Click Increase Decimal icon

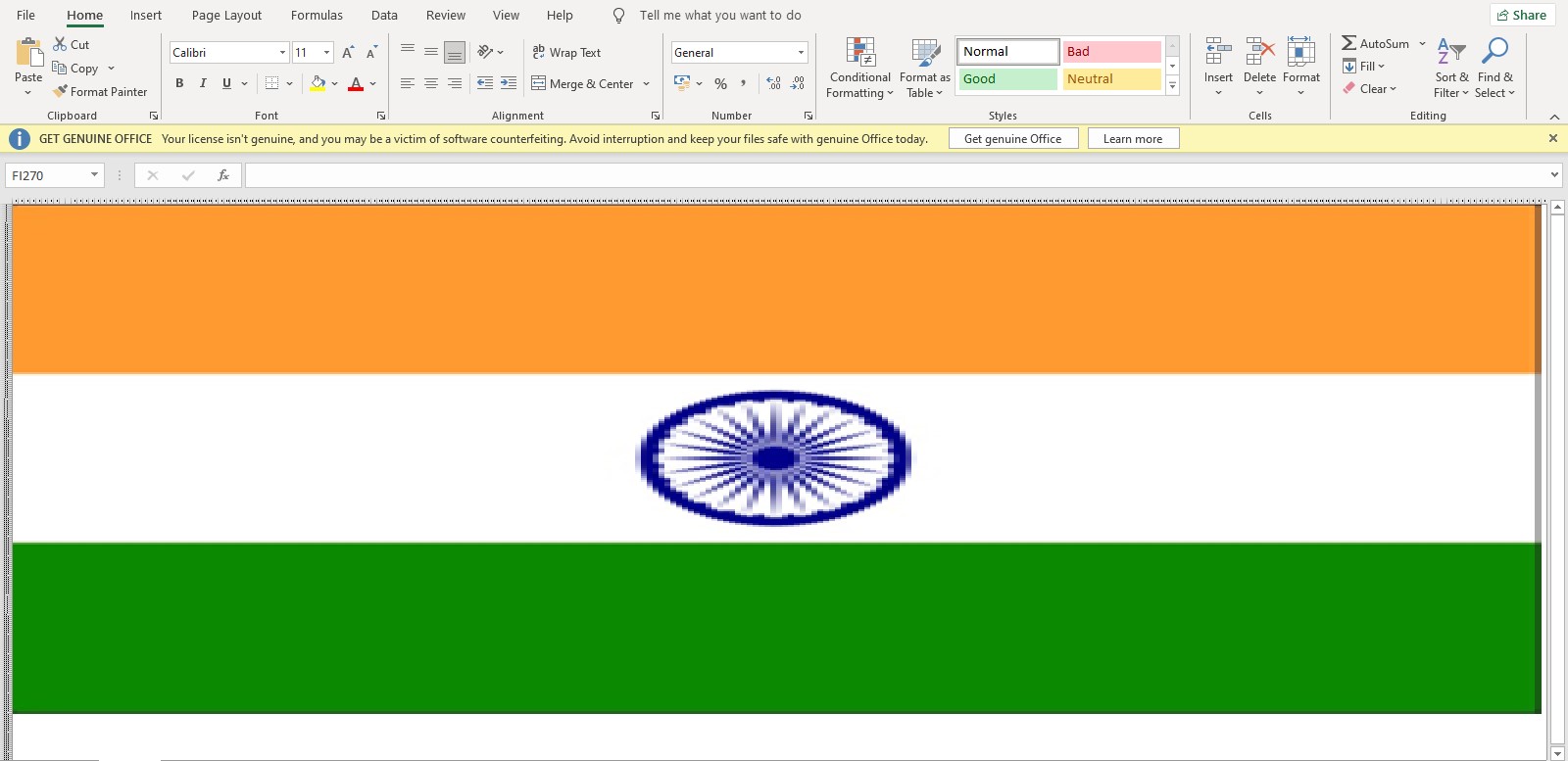[773, 83]
